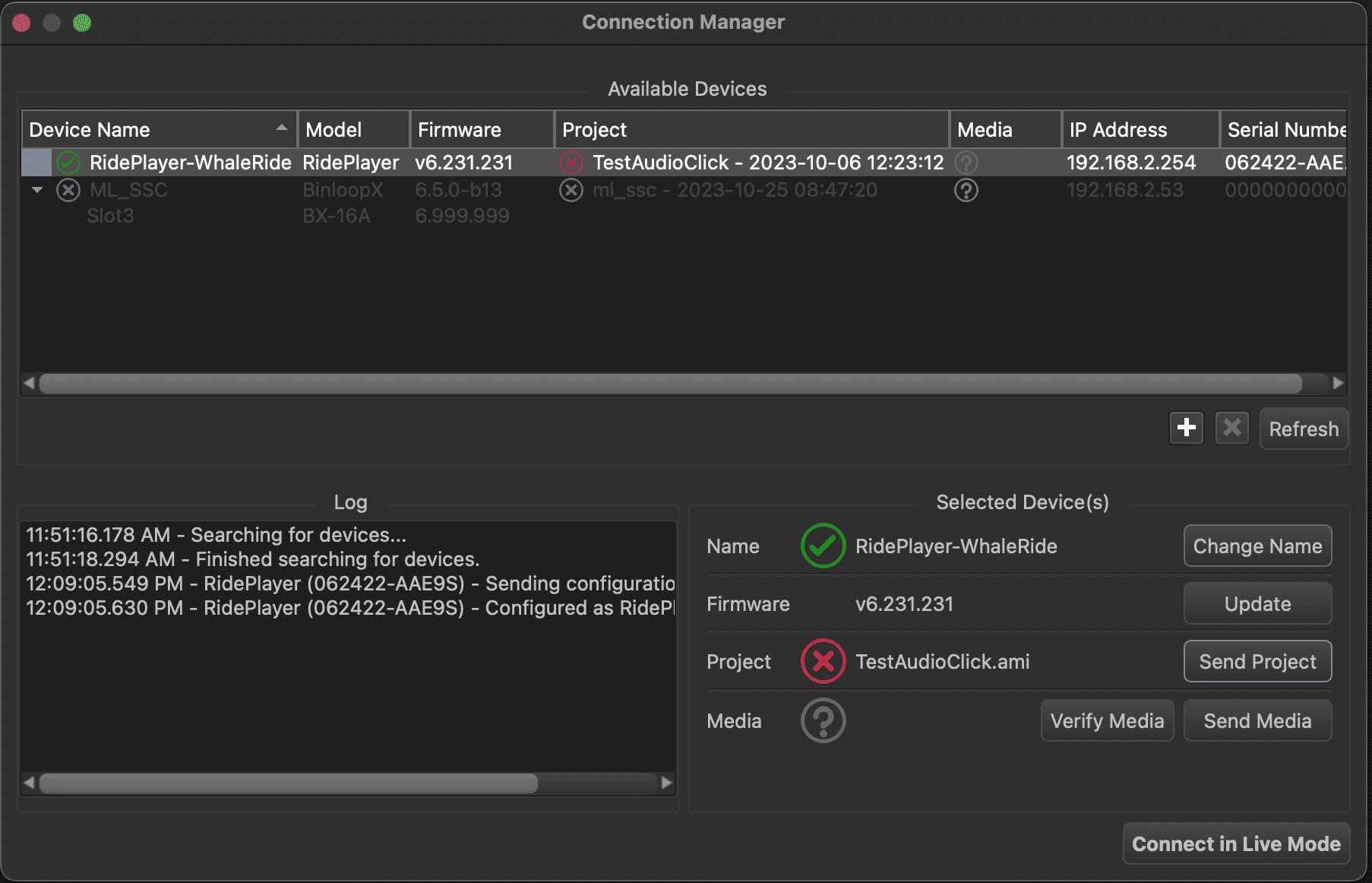This screenshot has height=883, width=1372.
Task: Click right arrow of device list scrollbar
Action: coord(1338,384)
